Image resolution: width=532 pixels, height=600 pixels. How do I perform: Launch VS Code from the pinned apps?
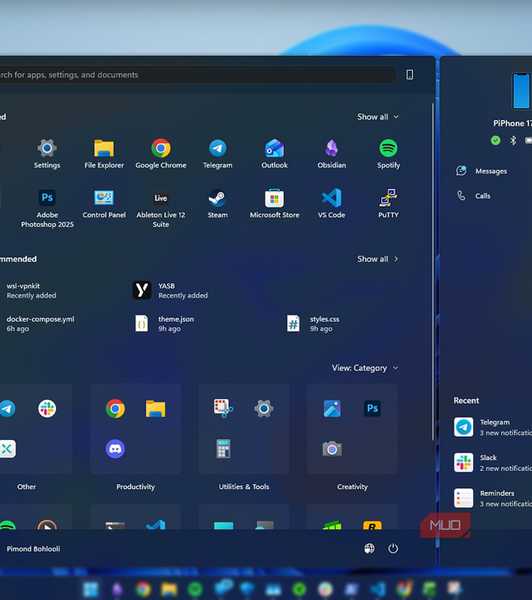coord(331,204)
